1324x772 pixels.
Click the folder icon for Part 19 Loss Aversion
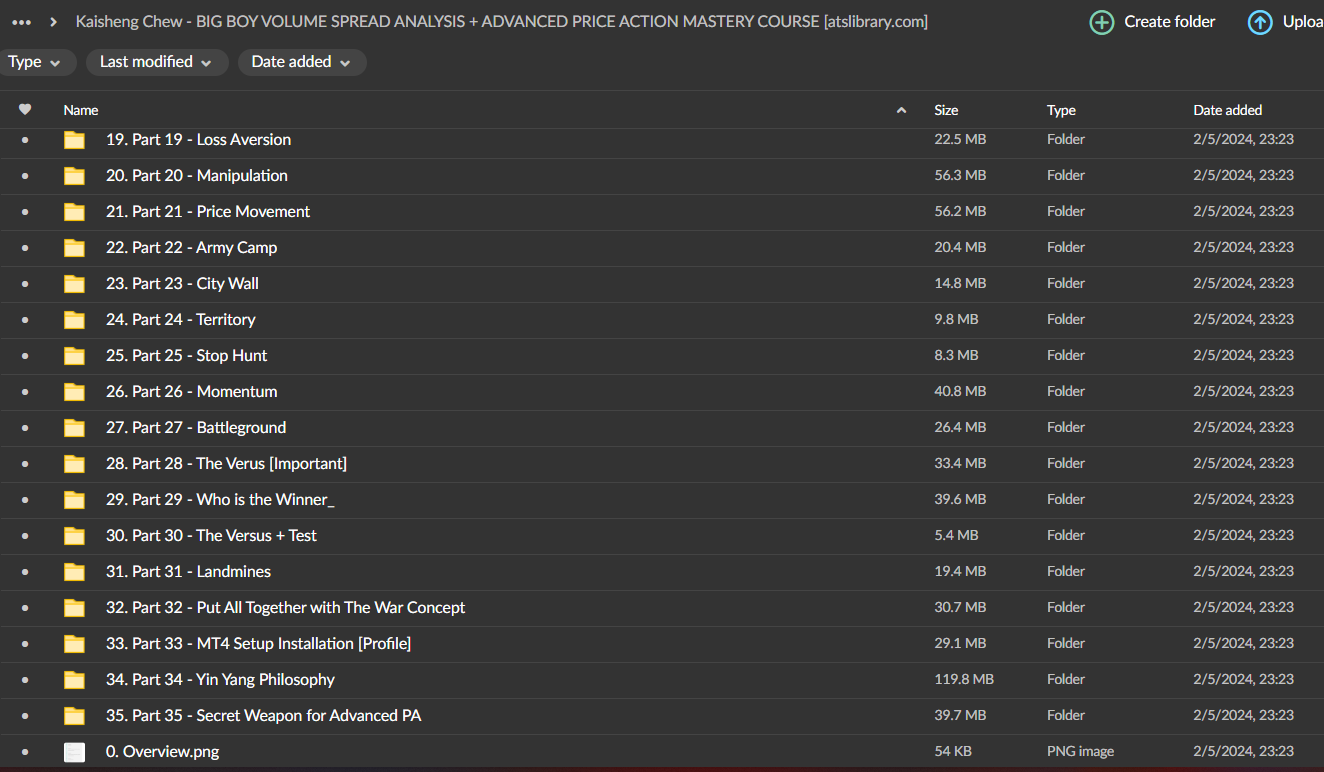(x=74, y=140)
